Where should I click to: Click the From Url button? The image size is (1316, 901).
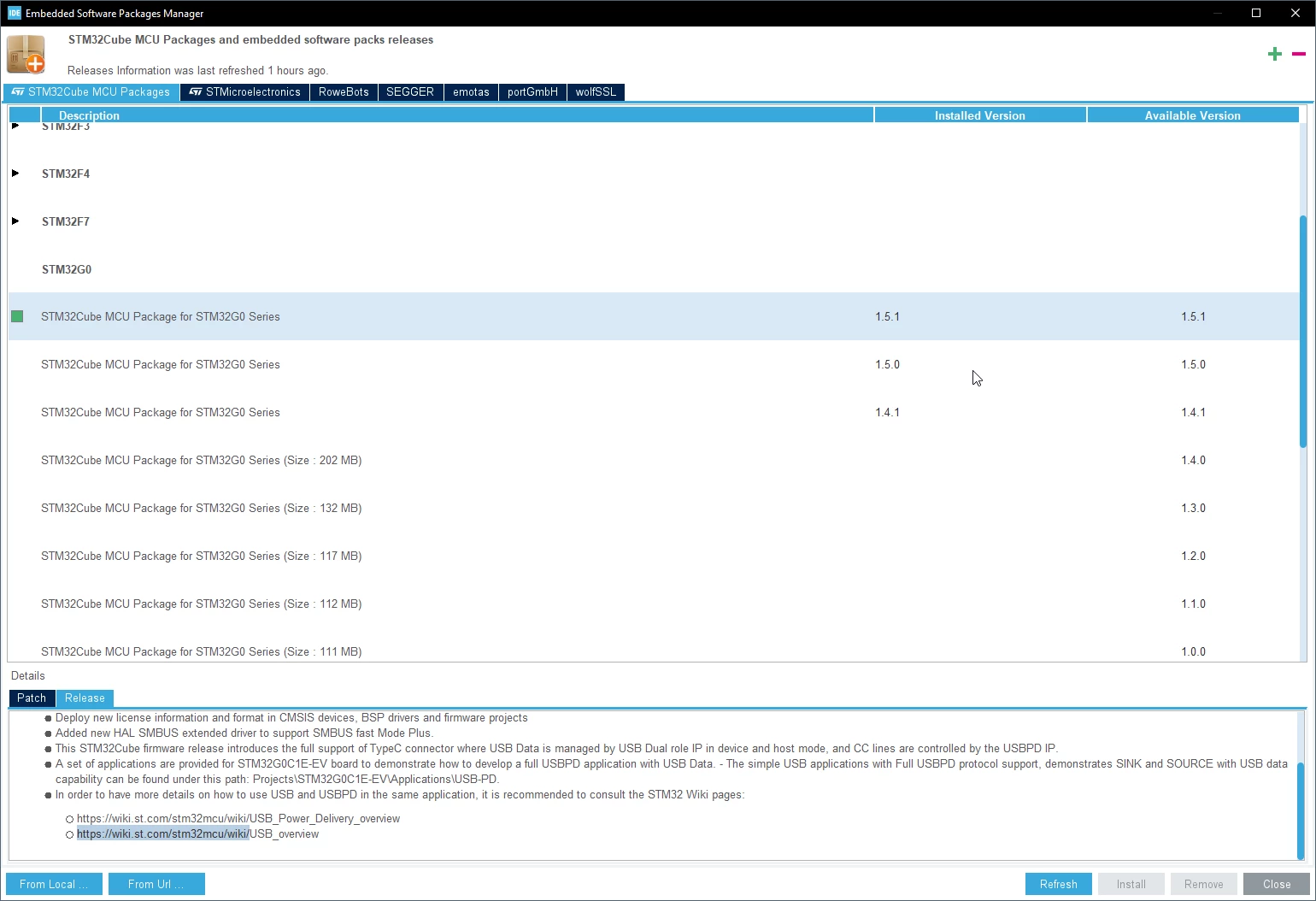pyautogui.click(x=156, y=884)
